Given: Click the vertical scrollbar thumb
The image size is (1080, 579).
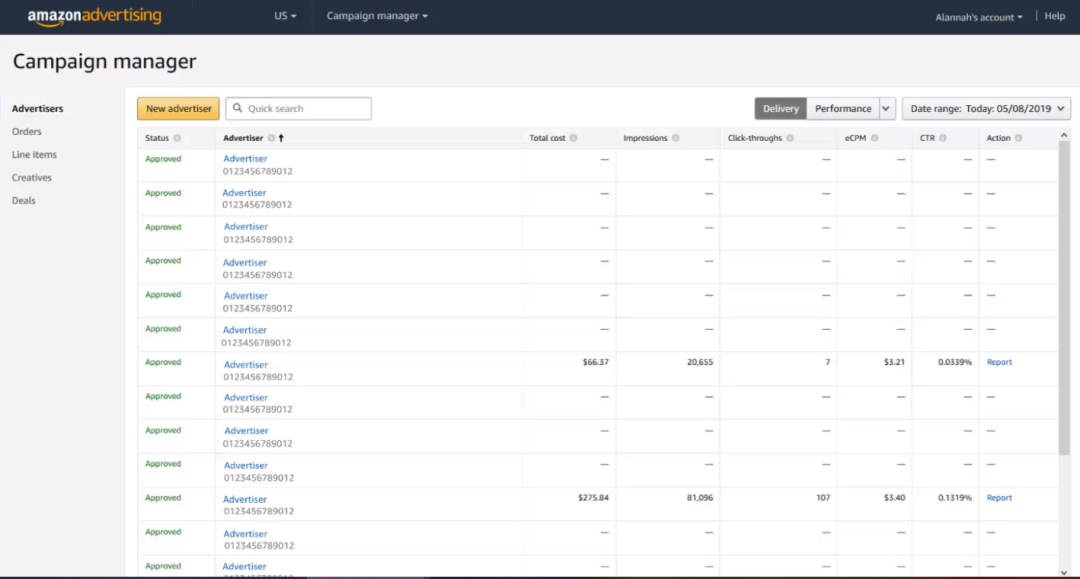Looking at the screenshot, I should click(1064, 296).
